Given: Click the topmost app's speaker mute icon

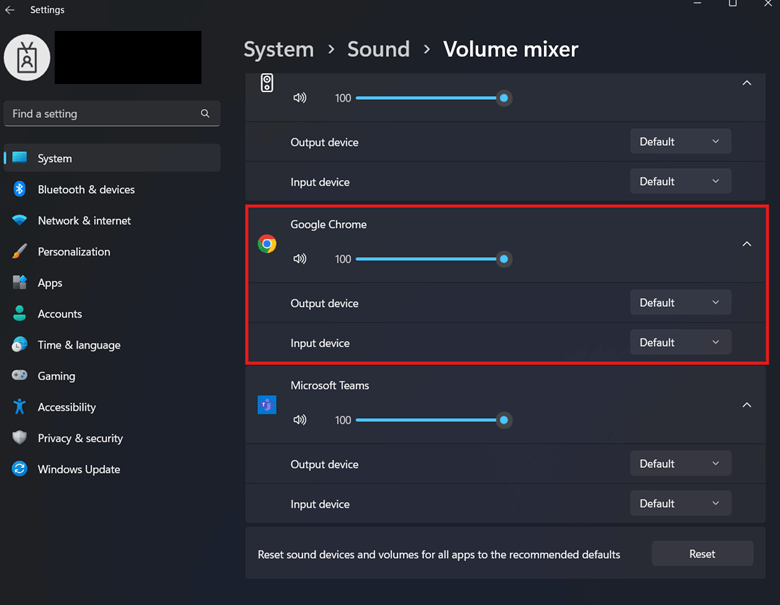Looking at the screenshot, I should tap(300, 98).
